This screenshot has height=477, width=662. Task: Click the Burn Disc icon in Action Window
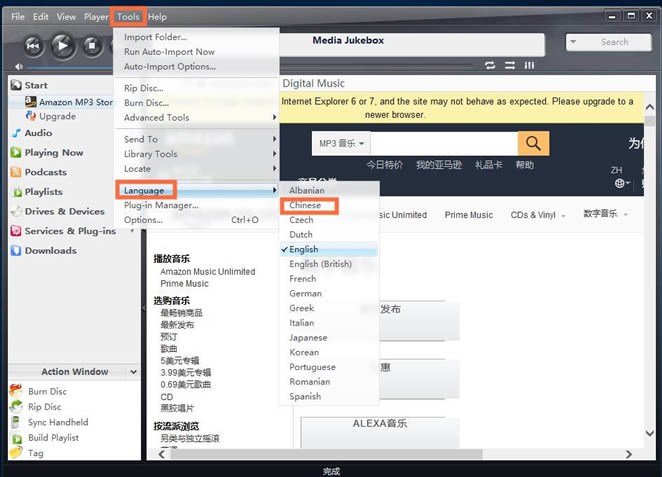[16, 391]
